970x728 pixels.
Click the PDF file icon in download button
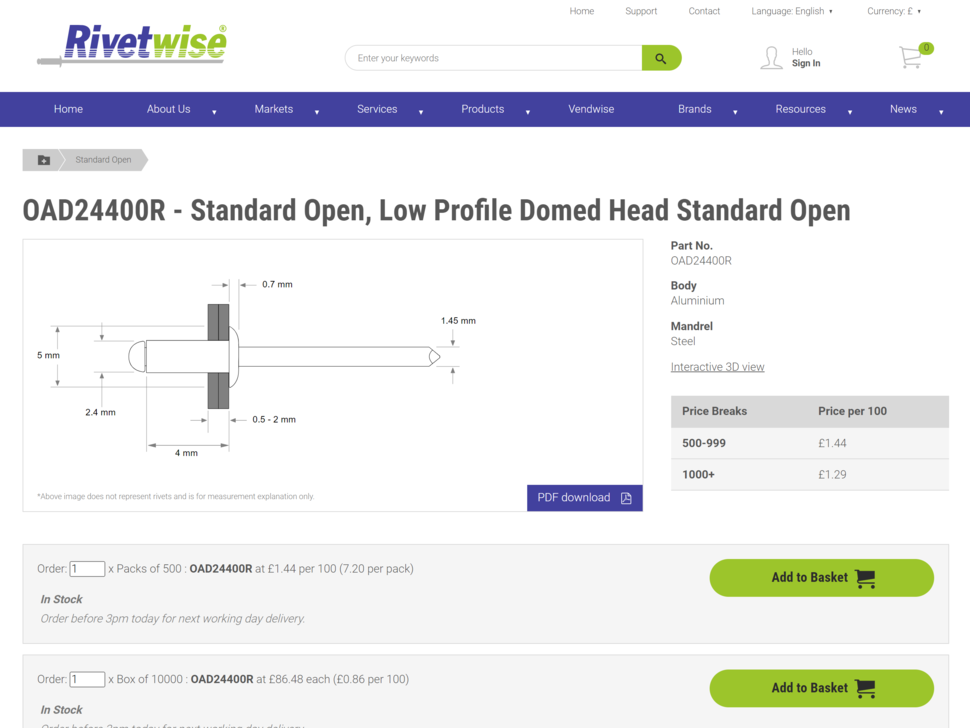[626, 498]
